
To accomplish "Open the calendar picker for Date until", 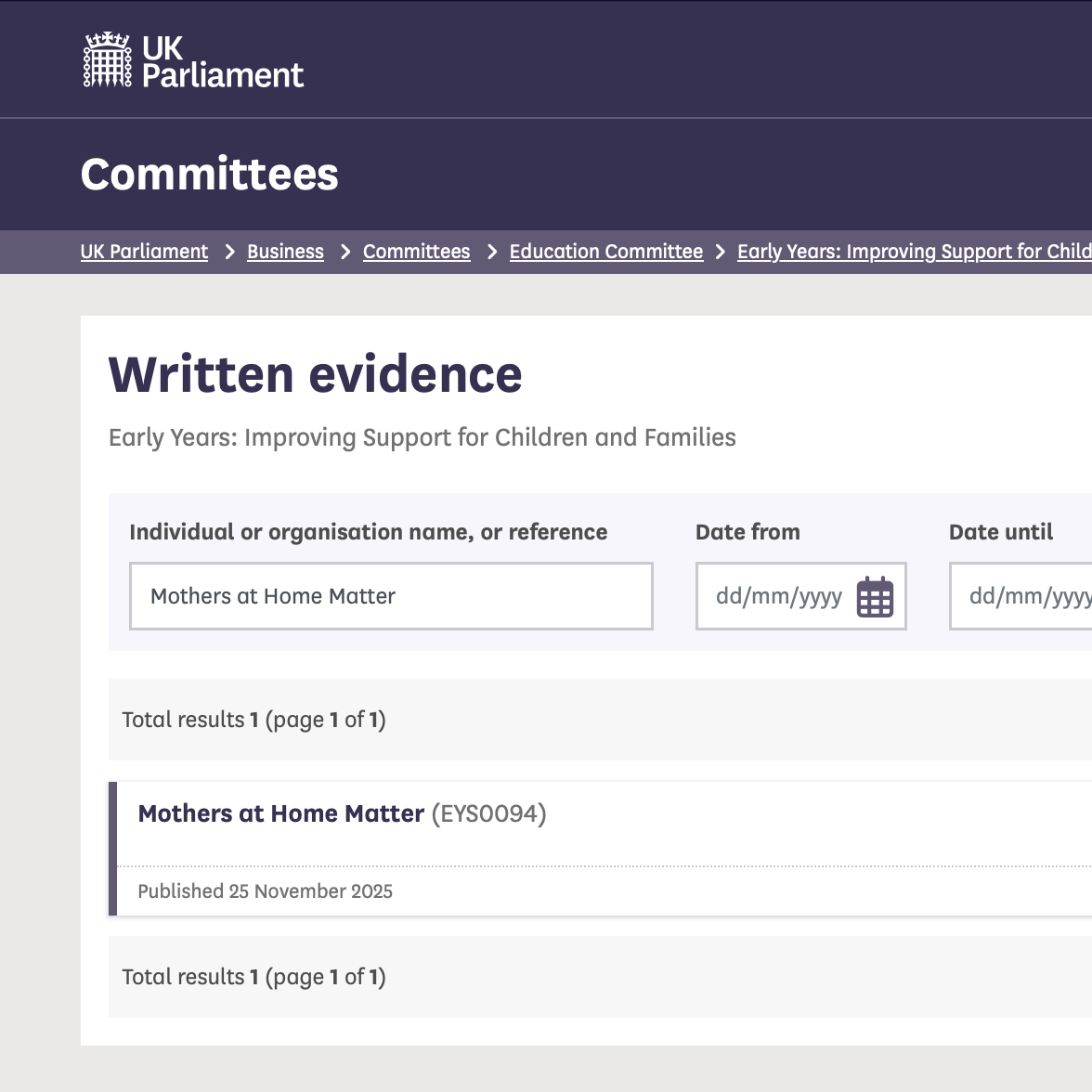I will [x=1086, y=596].
